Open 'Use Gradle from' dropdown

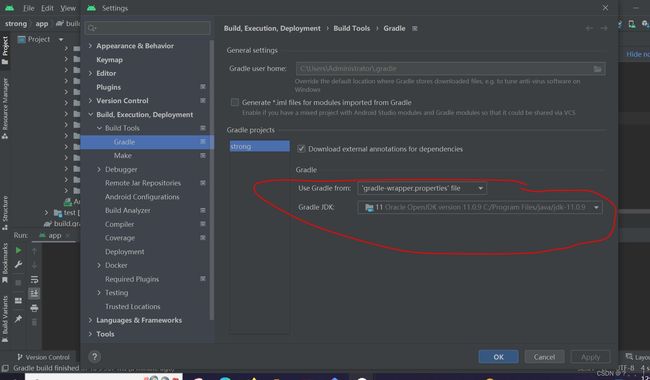click(422, 188)
